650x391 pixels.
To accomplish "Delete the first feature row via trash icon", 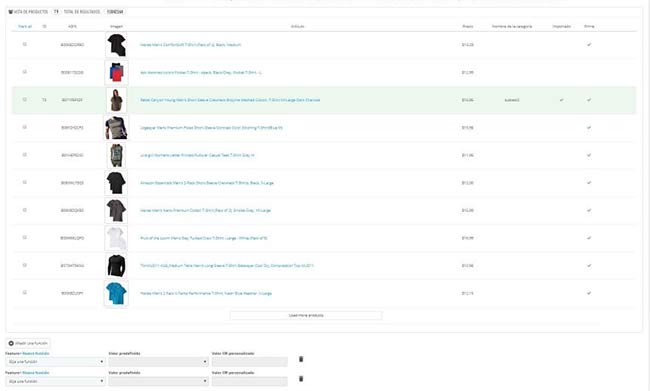I will click(301, 359).
